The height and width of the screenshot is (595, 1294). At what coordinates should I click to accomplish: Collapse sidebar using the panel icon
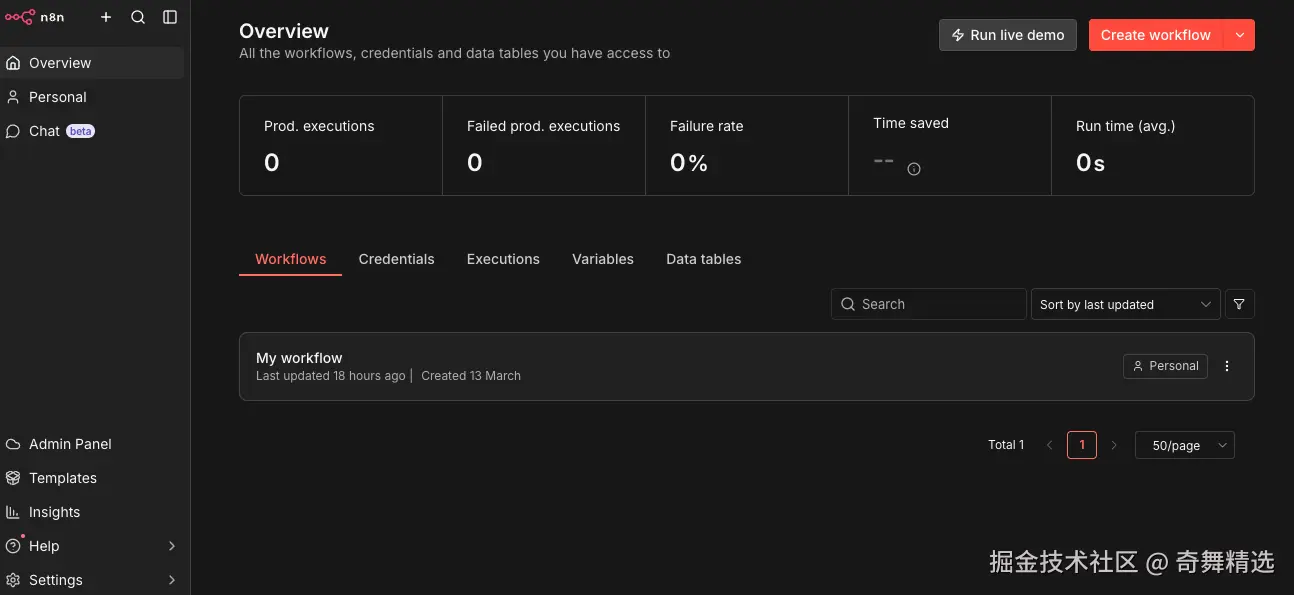click(x=170, y=17)
